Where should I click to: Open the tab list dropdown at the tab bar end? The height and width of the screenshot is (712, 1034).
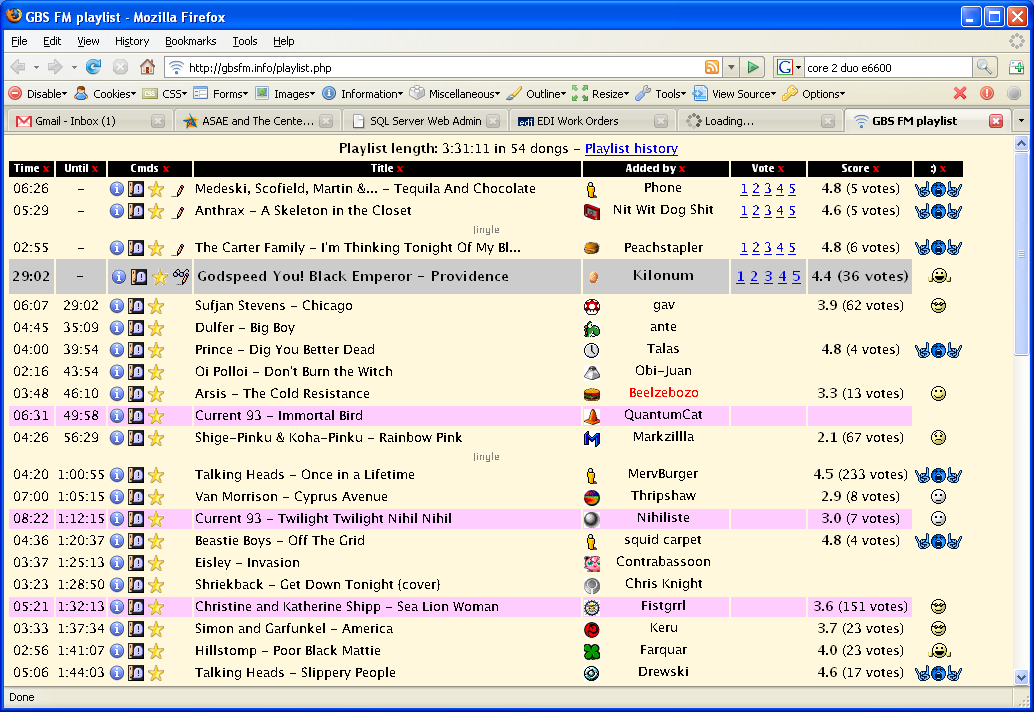pyautogui.click(x=1021, y=121)
